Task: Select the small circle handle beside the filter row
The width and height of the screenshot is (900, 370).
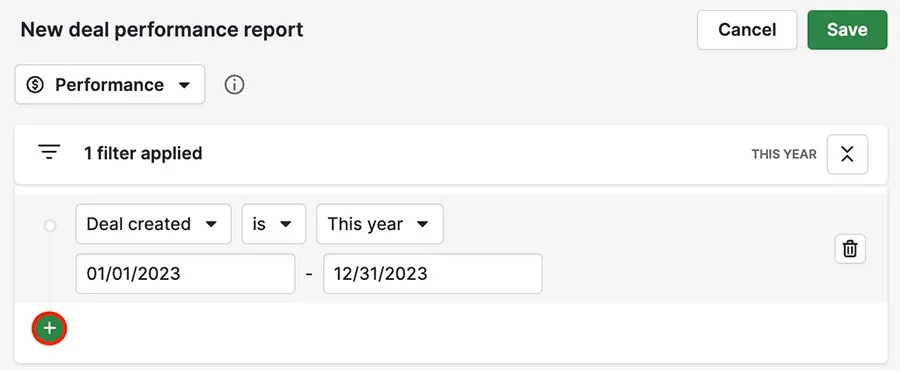Action: [50, 226]
